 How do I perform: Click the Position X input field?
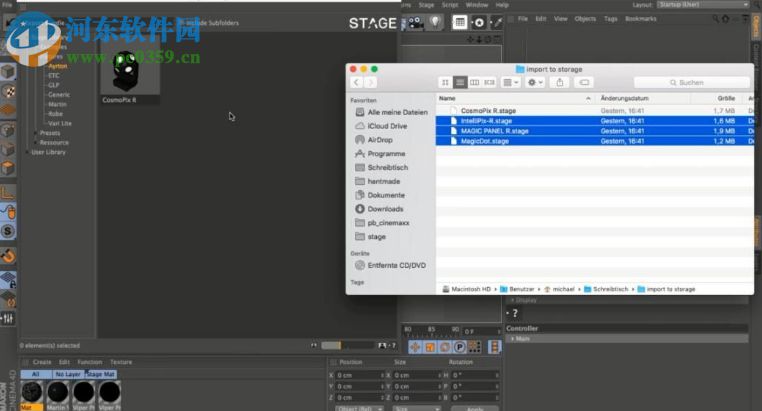(359, 376)
